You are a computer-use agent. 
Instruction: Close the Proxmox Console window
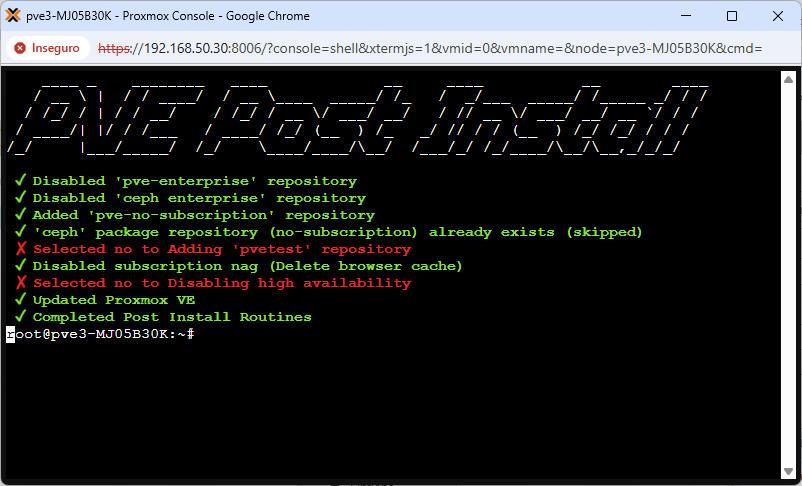tap(778, 16)
